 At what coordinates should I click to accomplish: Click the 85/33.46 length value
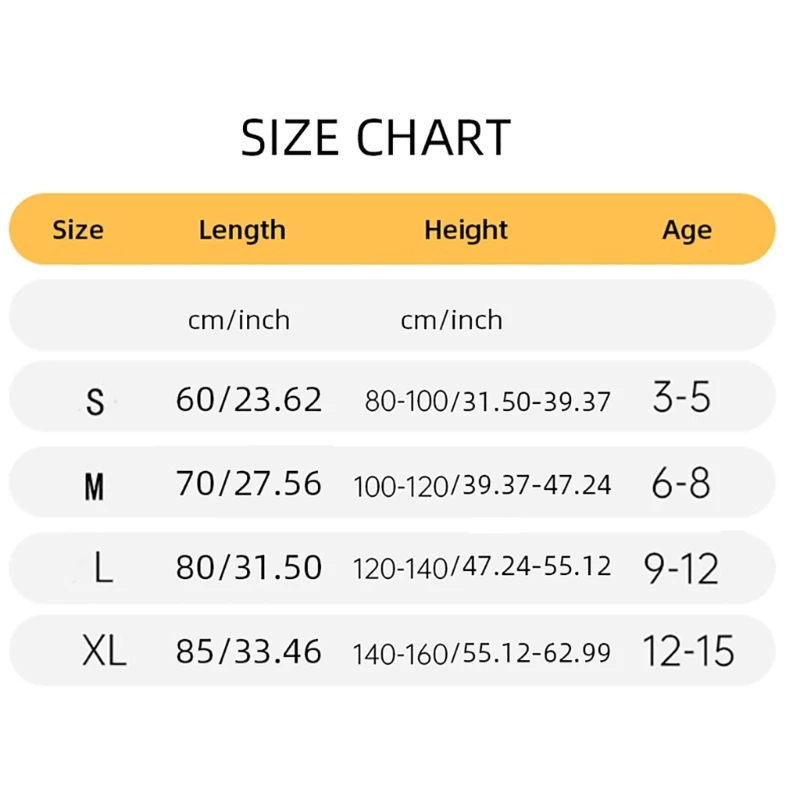pos(249,652)
